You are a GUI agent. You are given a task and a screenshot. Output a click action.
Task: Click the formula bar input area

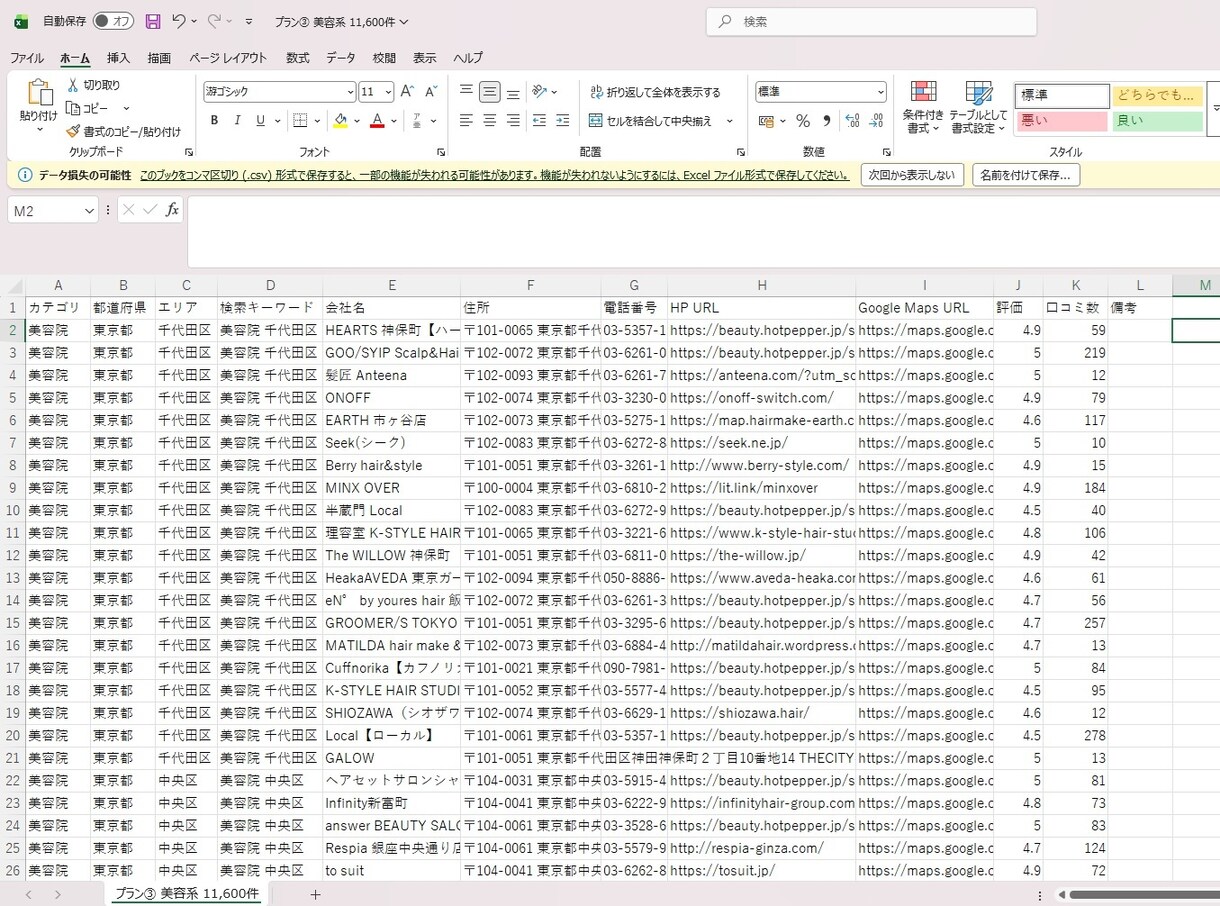click(703, 231)
